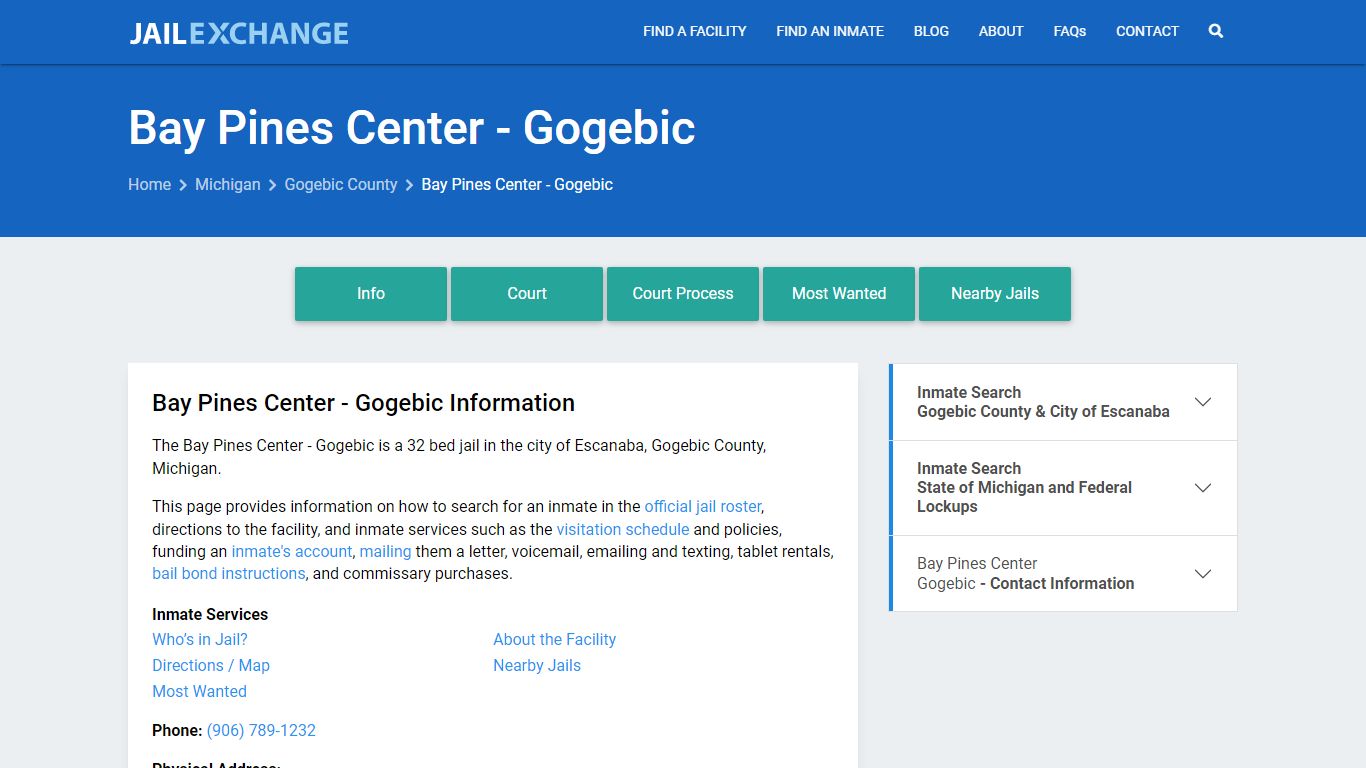Open the inmate's account link

(x=292, y=552)
